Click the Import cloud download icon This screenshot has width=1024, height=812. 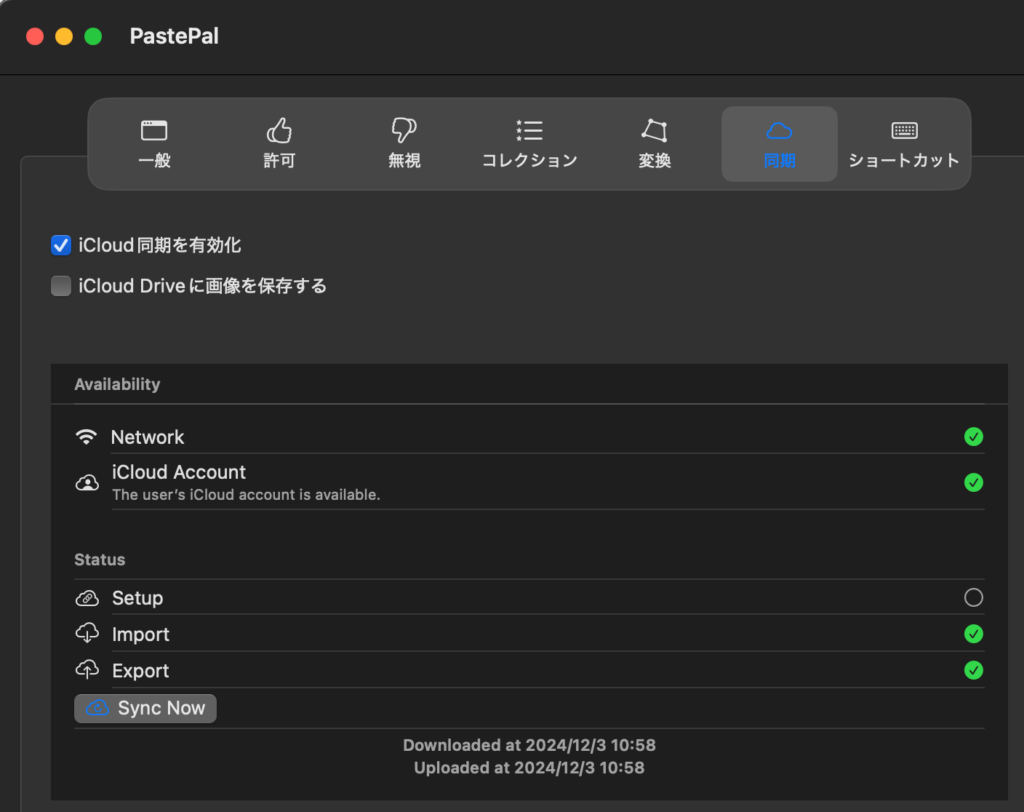pyautogui.click(x=87, y=634)
